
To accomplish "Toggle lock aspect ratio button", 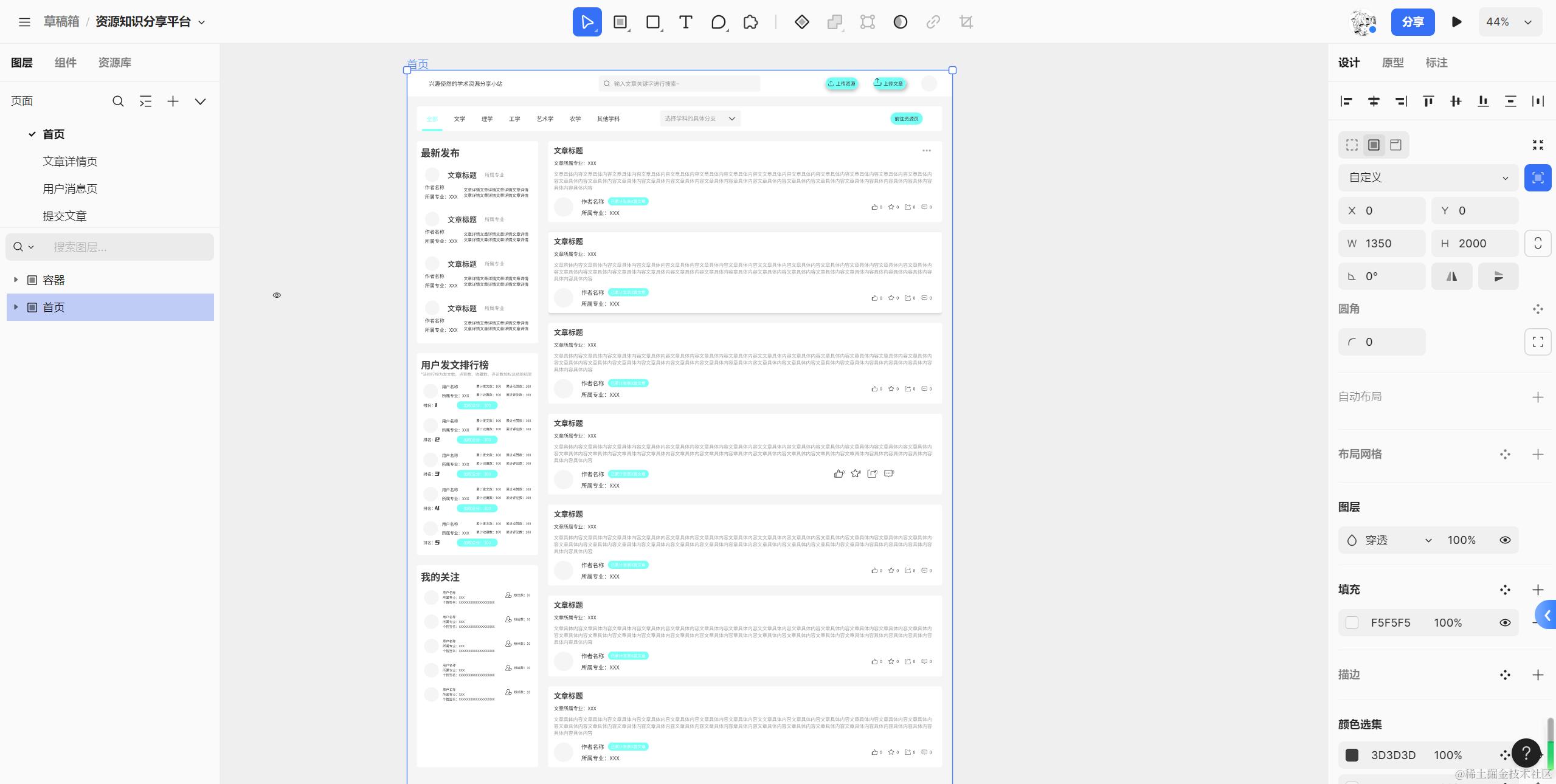I will pos(1538,244).
